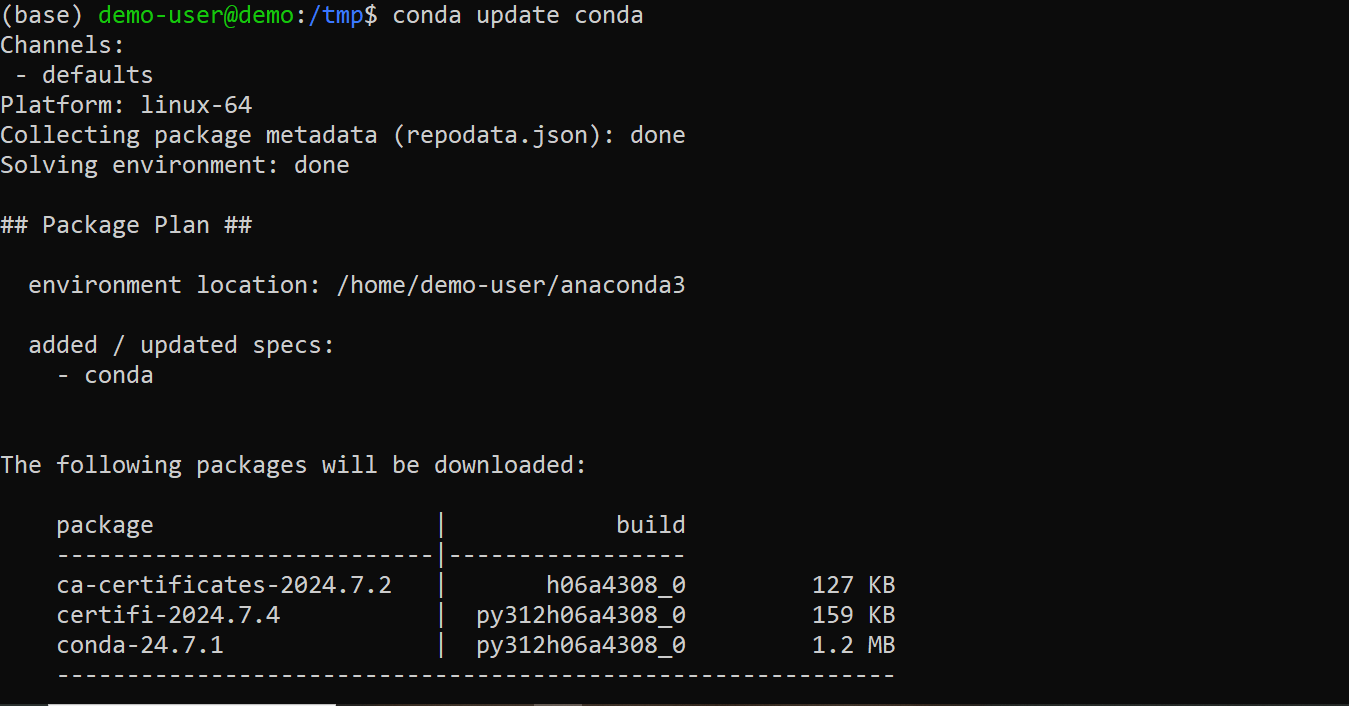
Task: Click the 'Solving environment: done' line
Action: (x=175, y=165)
